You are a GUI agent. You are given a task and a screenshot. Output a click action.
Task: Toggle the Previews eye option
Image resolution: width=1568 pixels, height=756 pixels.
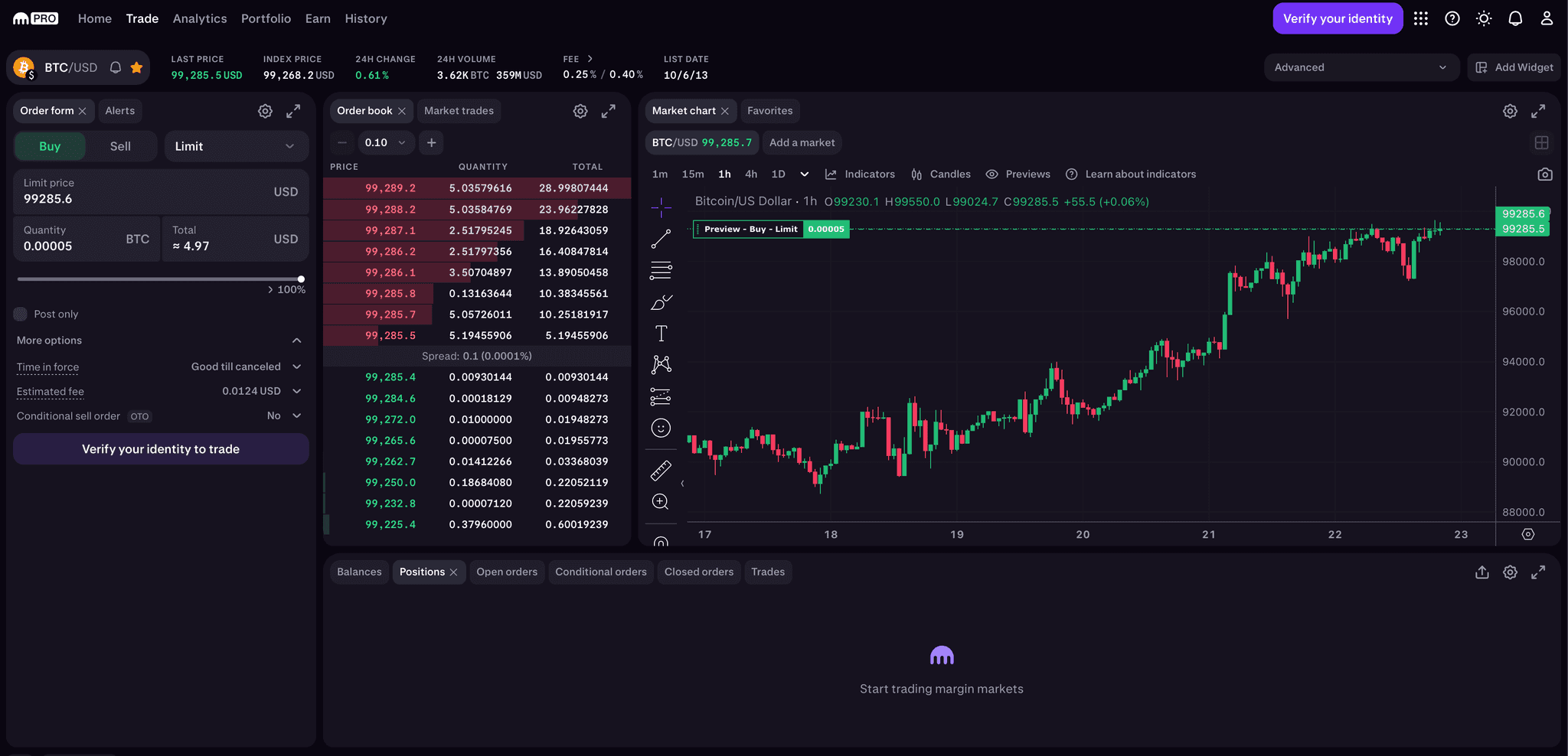click(1018, 174)
